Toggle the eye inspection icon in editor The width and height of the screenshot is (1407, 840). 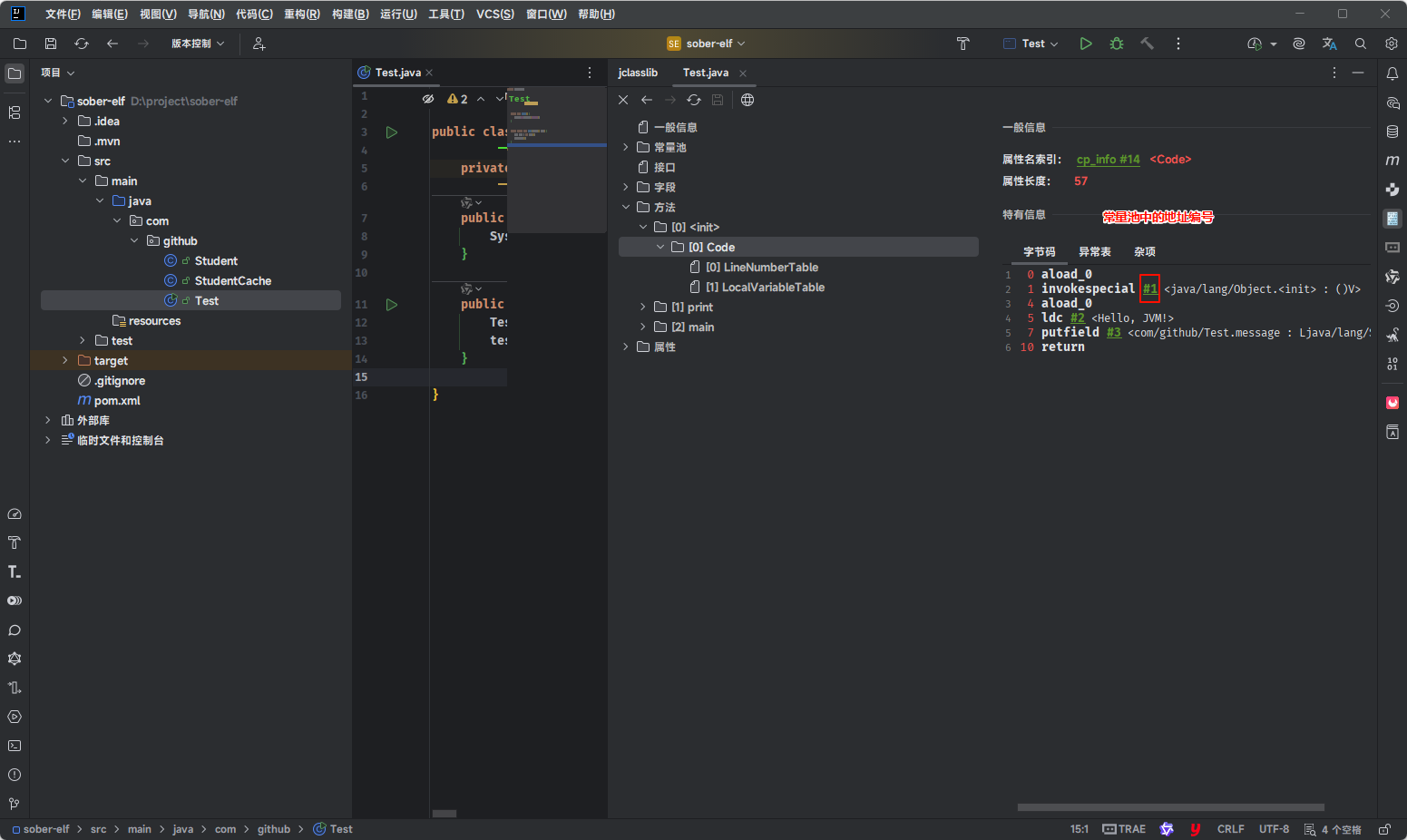click(x=428, y=99)
